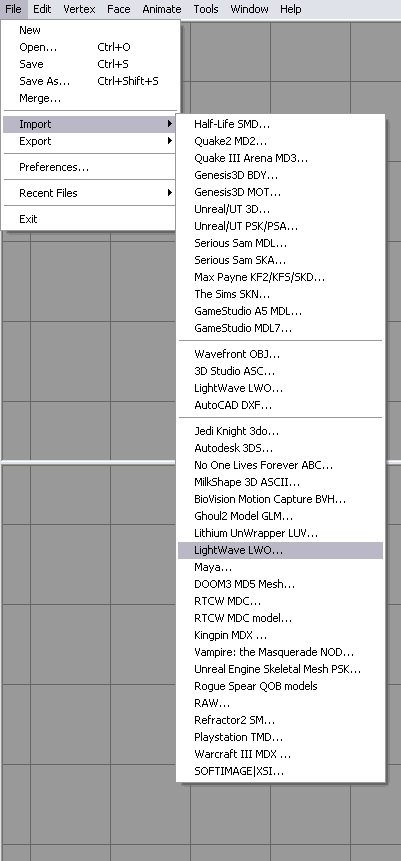
Task: Select Quake III Arena MD3 import
Action: click(x=280, y=158)
